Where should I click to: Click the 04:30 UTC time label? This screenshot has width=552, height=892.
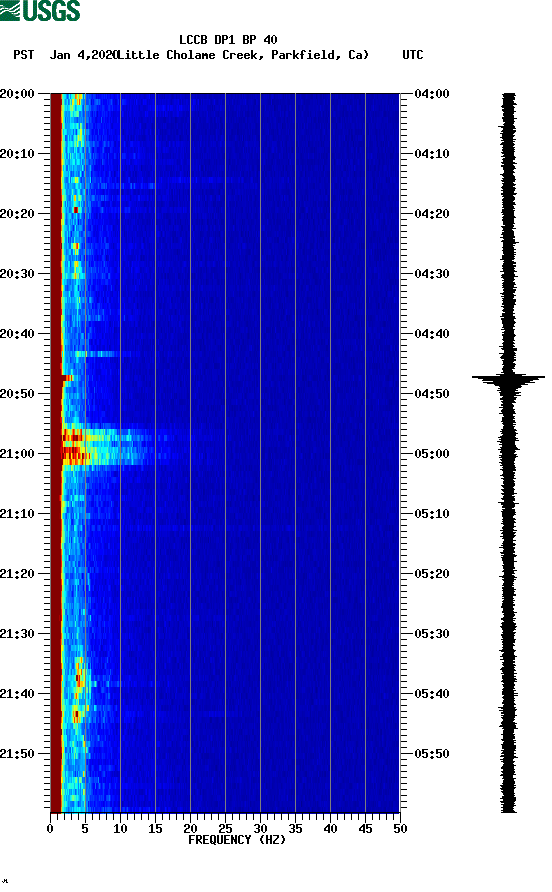point(432,274)
